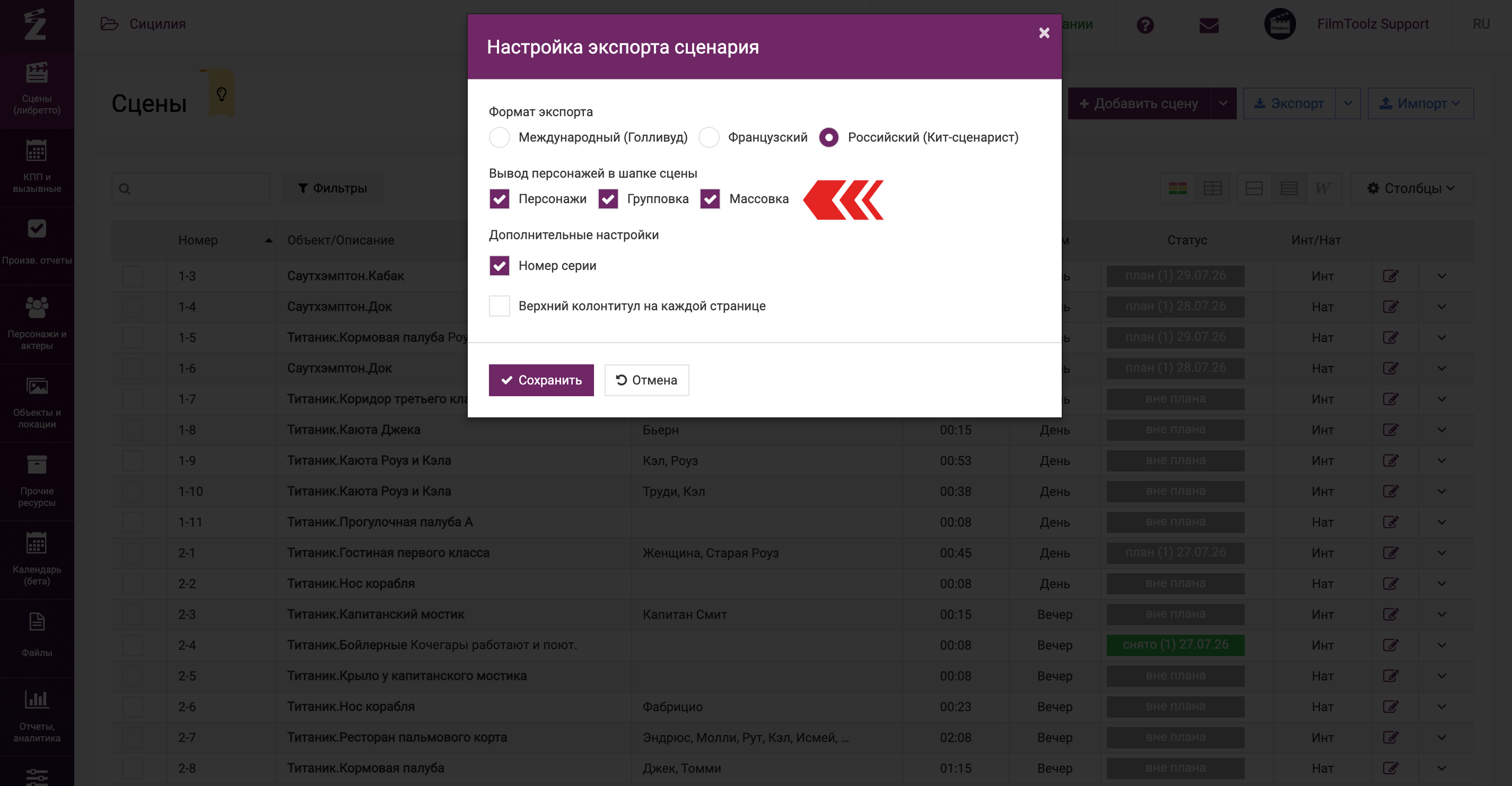Image resolution: width=1512 pixels, height=786 pixels.
Task: Select Французский export format
Action: [709, 137]
